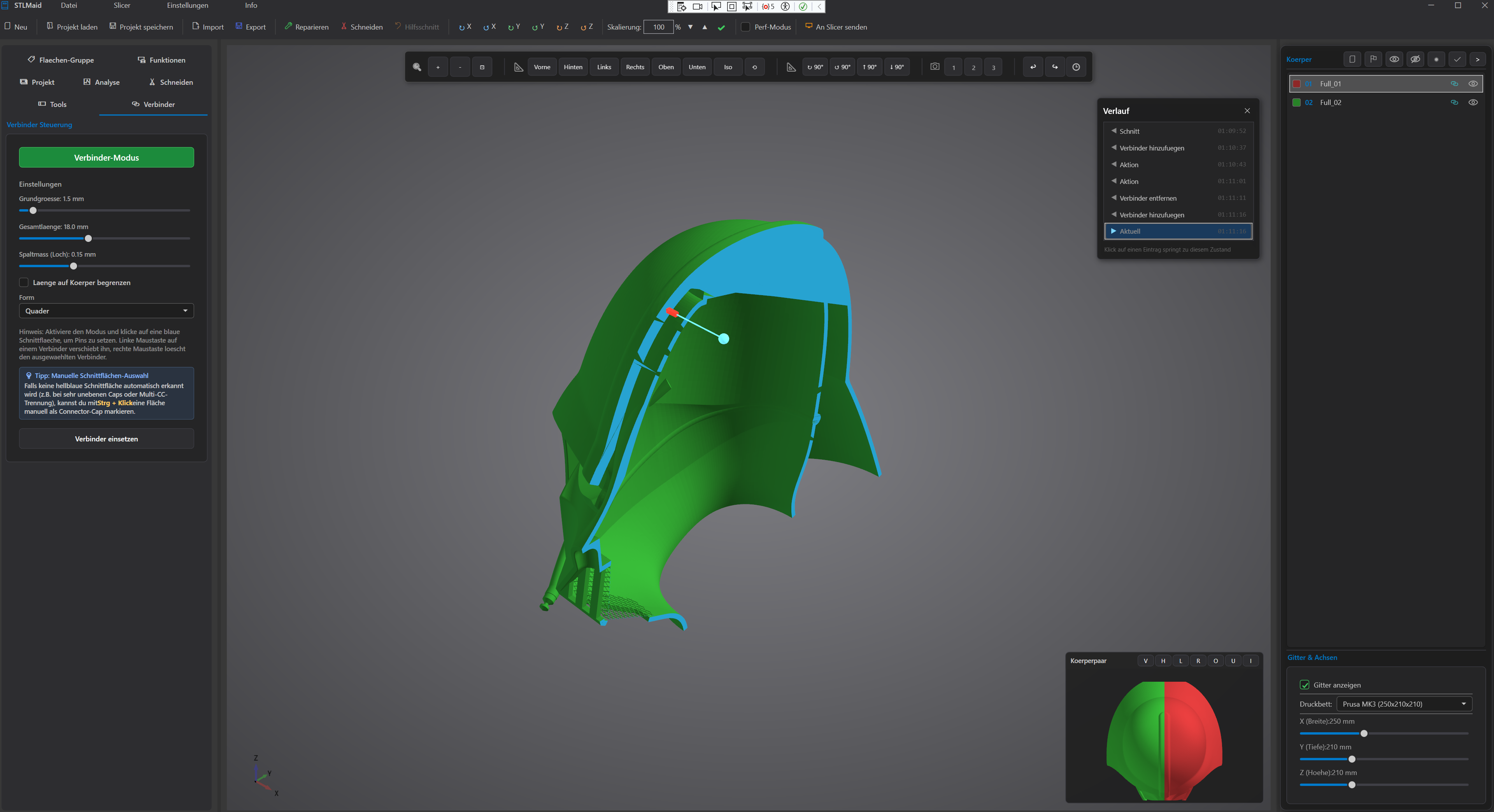Rotate the view 90° downward
The width and height of the screenshot is (1494, 812).
click(897, 67)
